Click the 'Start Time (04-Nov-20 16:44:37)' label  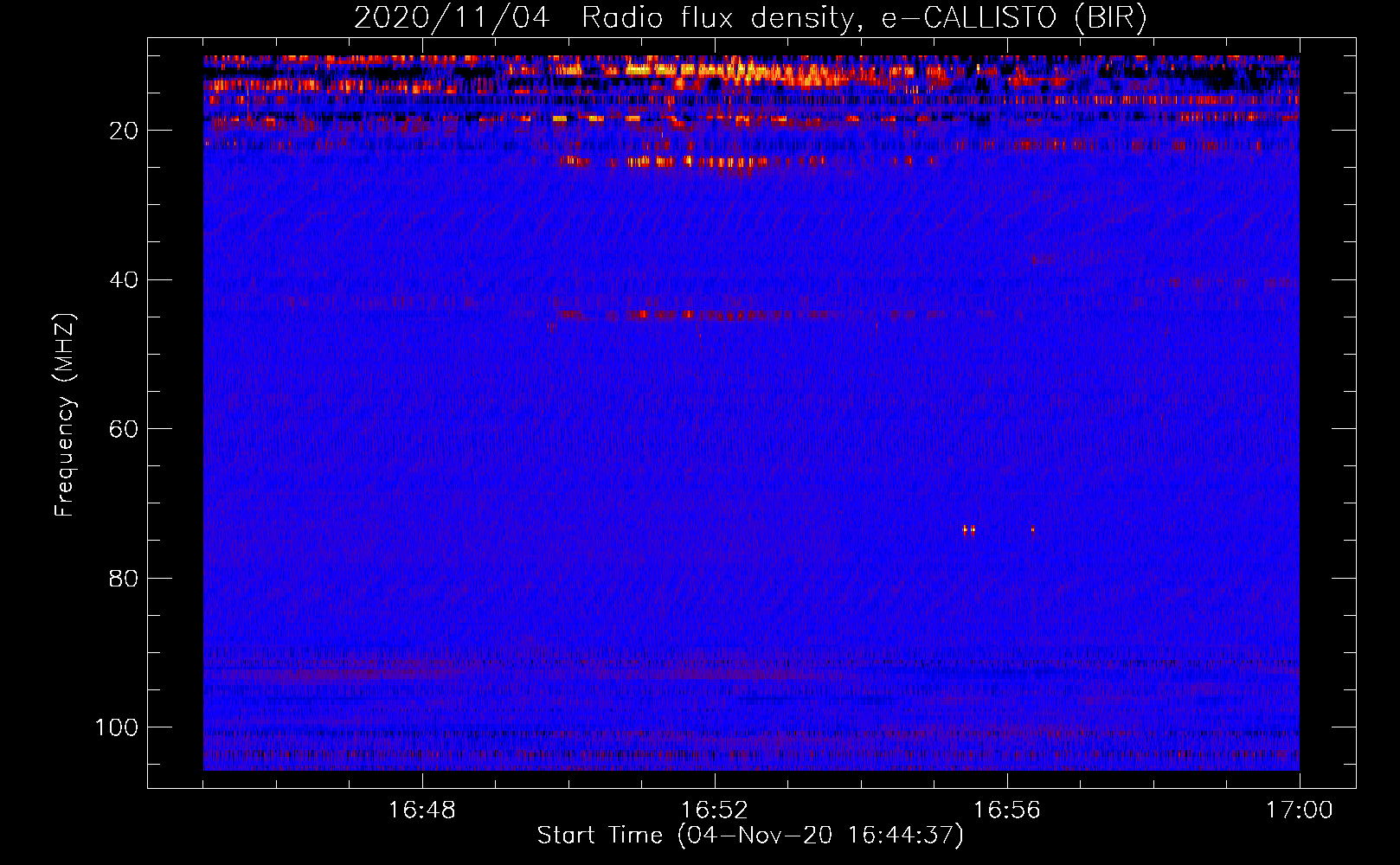tap(750, 836)
